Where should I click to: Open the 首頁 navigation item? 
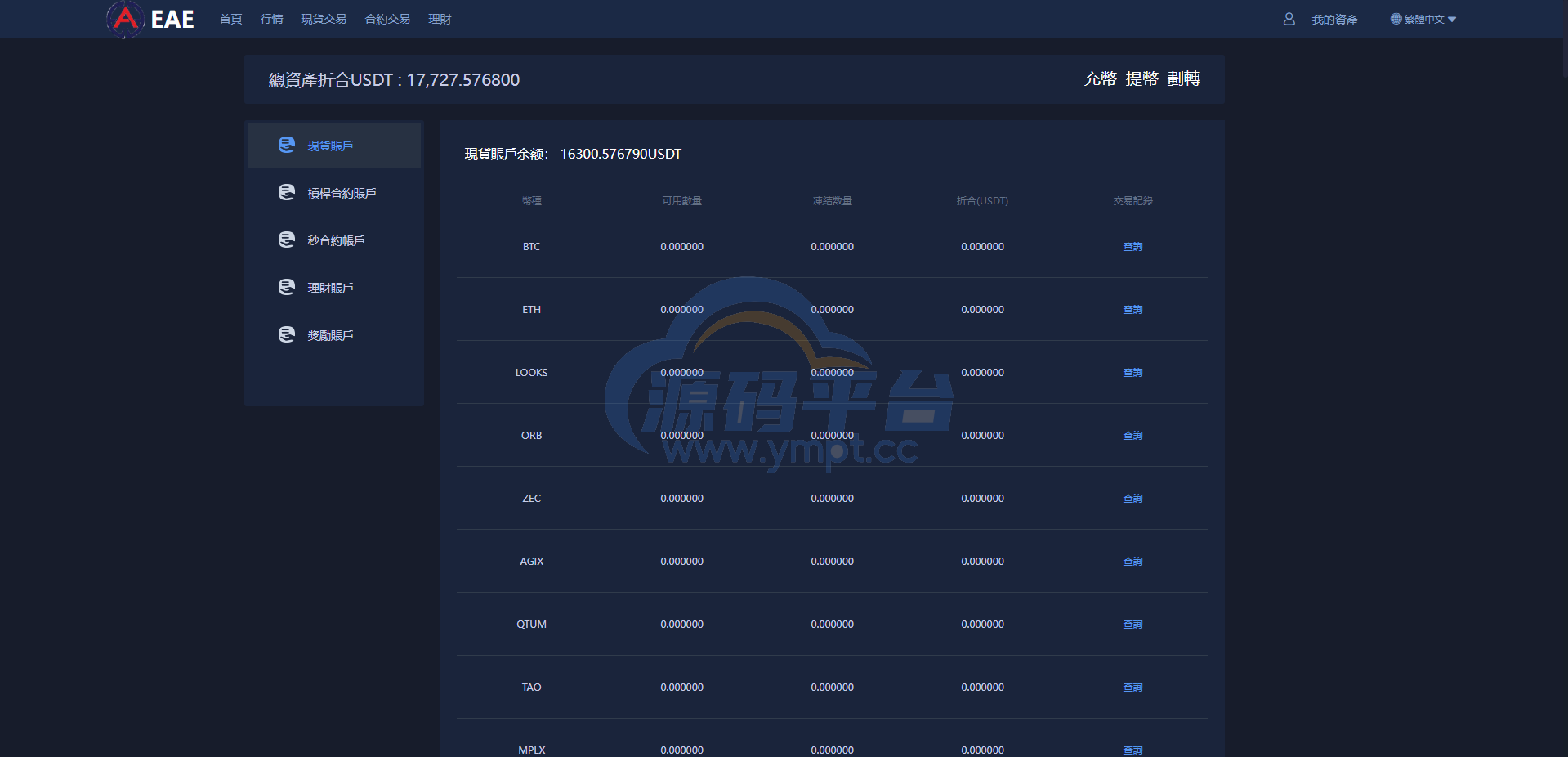(230, 19)
